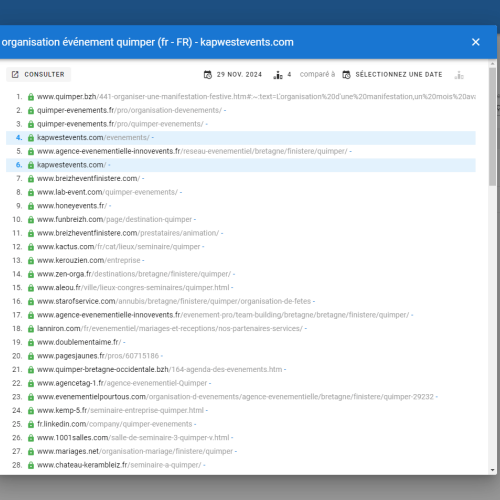Open www.aleou.fr lieux-congres-seminaires link
500x500 pixels.
click(133, 288)
